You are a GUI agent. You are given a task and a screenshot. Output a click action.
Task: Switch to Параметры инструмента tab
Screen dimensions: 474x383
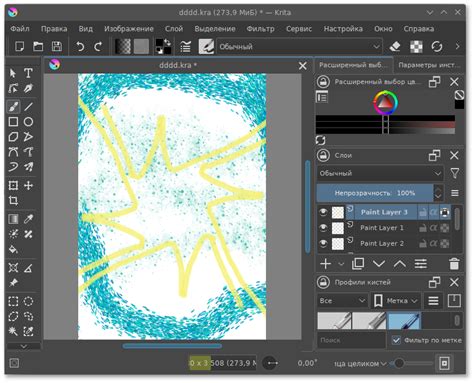click(x=428, y=65)
